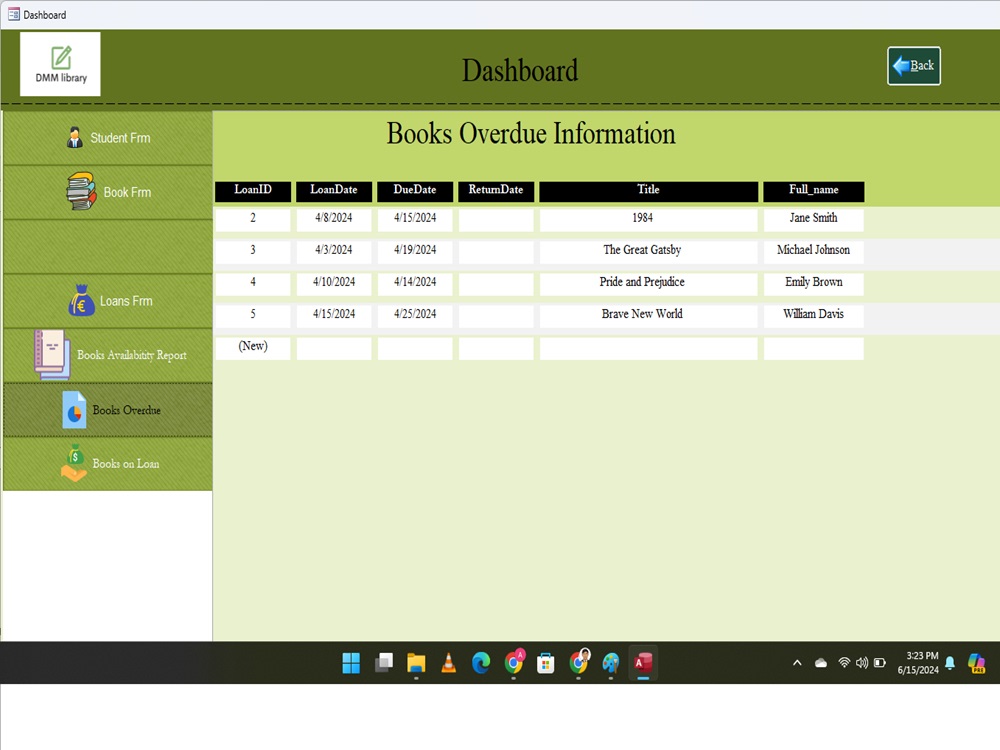Click Pride and Prejudice title cell

(649, 283)
